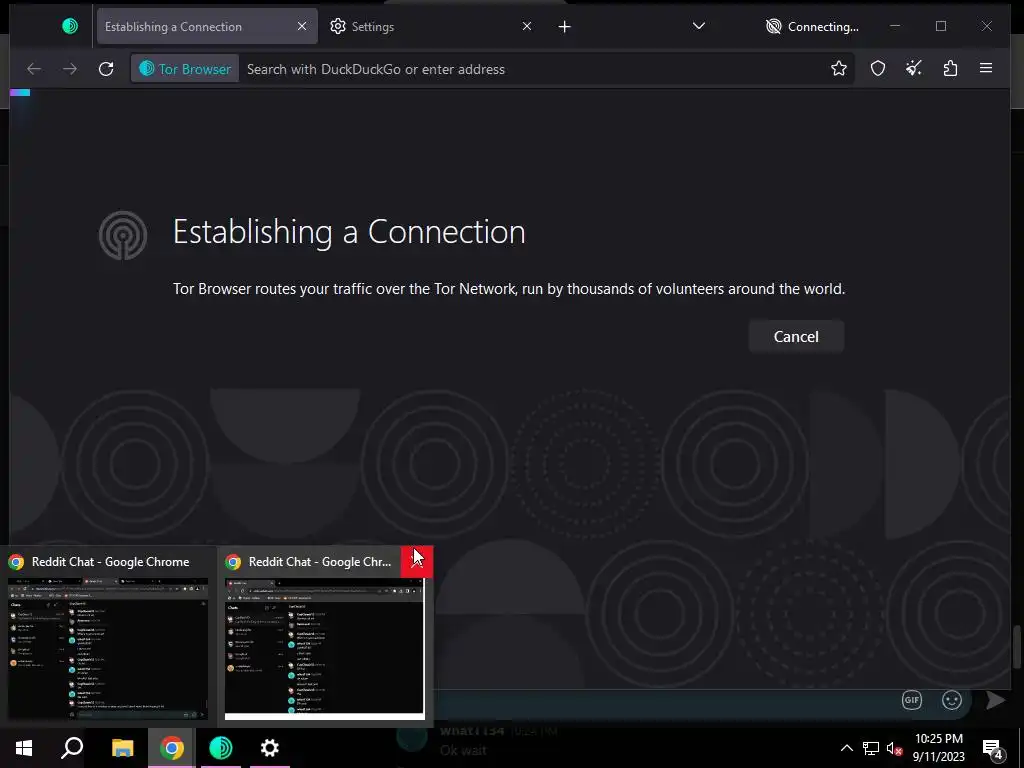This screenshot has width=1024, height=768.
Task: Open a new tab with plus button
Action: click(x=565, y=26)
